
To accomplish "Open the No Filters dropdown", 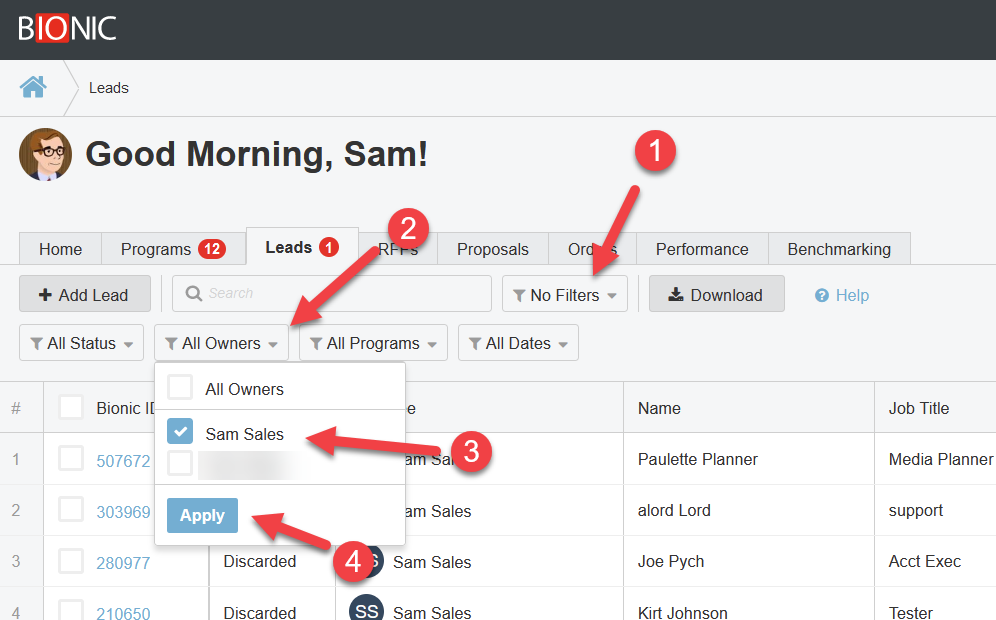I will pos(564,294).
